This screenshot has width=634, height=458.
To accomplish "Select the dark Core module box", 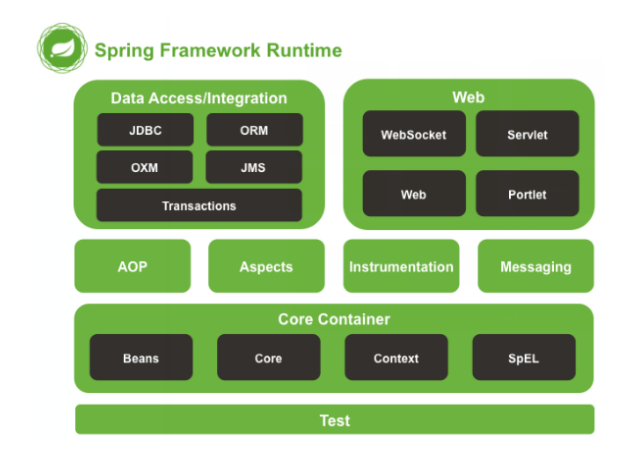I will pyautogui.click(x=269, y=357).
